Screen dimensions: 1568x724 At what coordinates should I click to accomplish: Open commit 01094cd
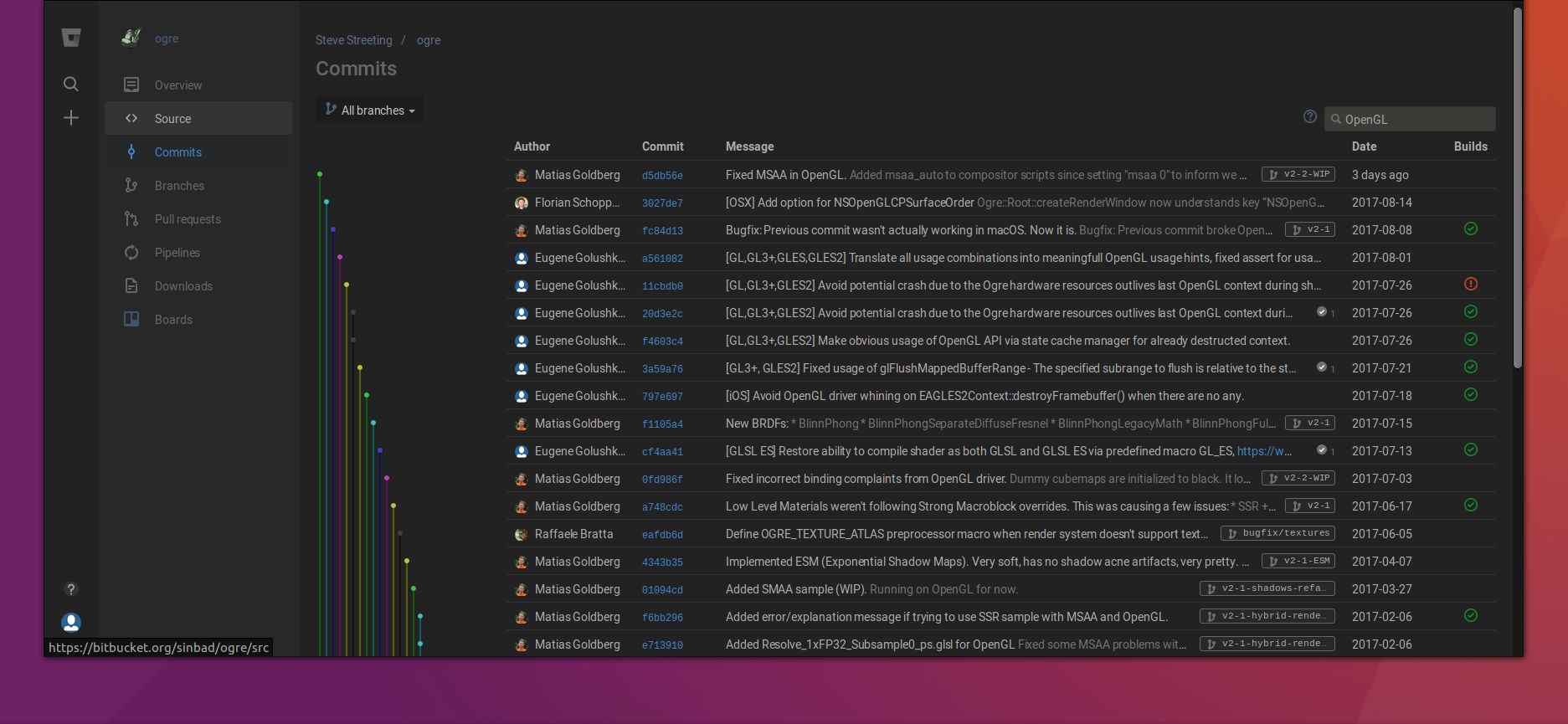[662, 590]
